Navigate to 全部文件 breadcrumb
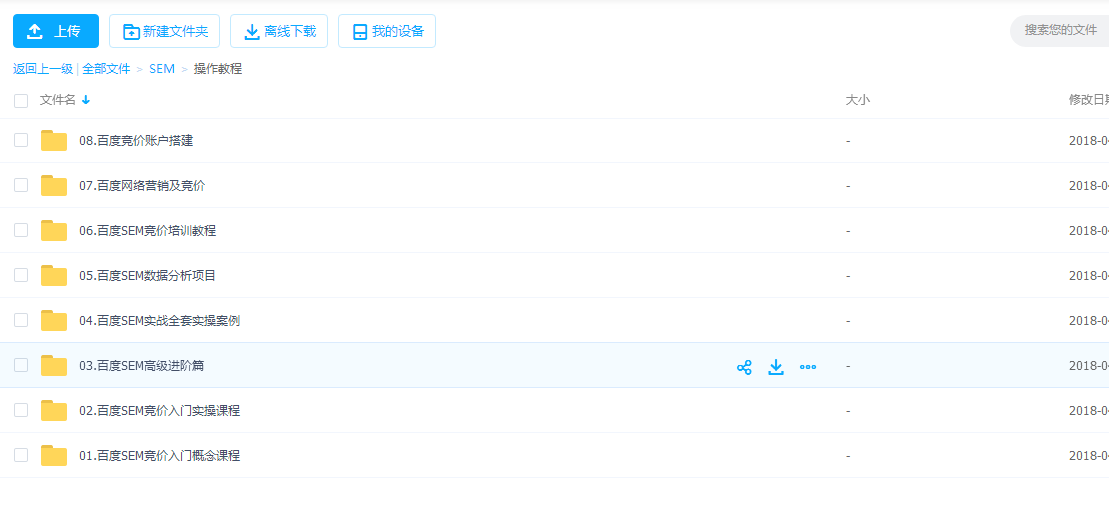This screenshot has width=1109, height=507. pos(106,69)
